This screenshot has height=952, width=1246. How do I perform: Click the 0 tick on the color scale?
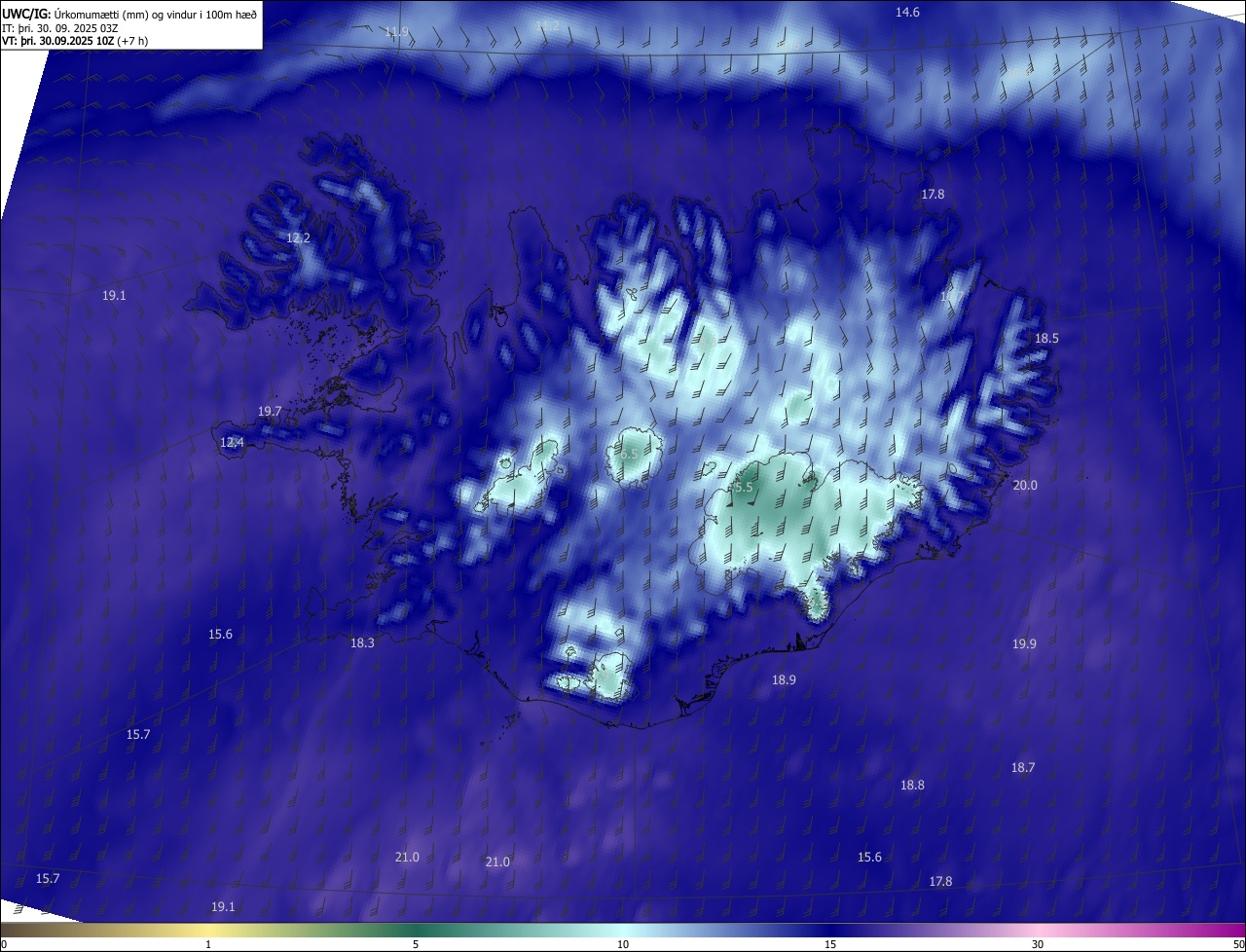(4, 944)
